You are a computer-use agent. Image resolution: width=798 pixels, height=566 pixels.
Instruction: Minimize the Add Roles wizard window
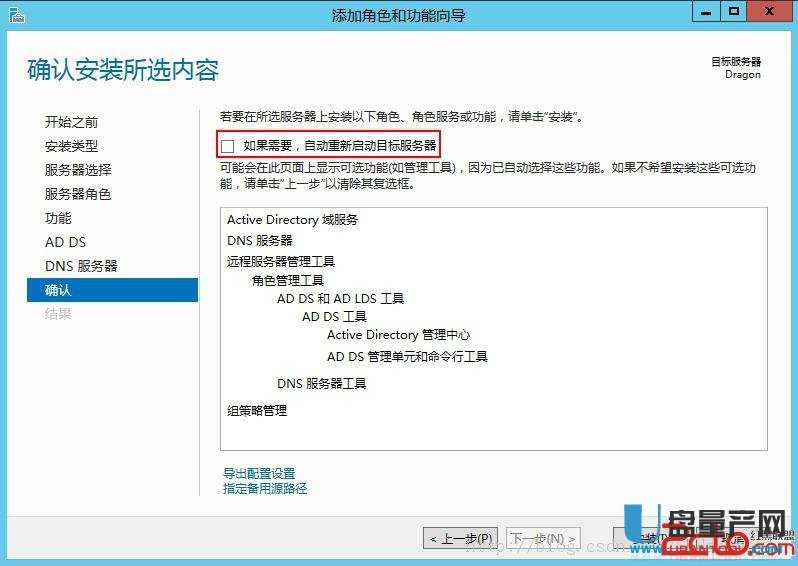[x=707, y=12]
